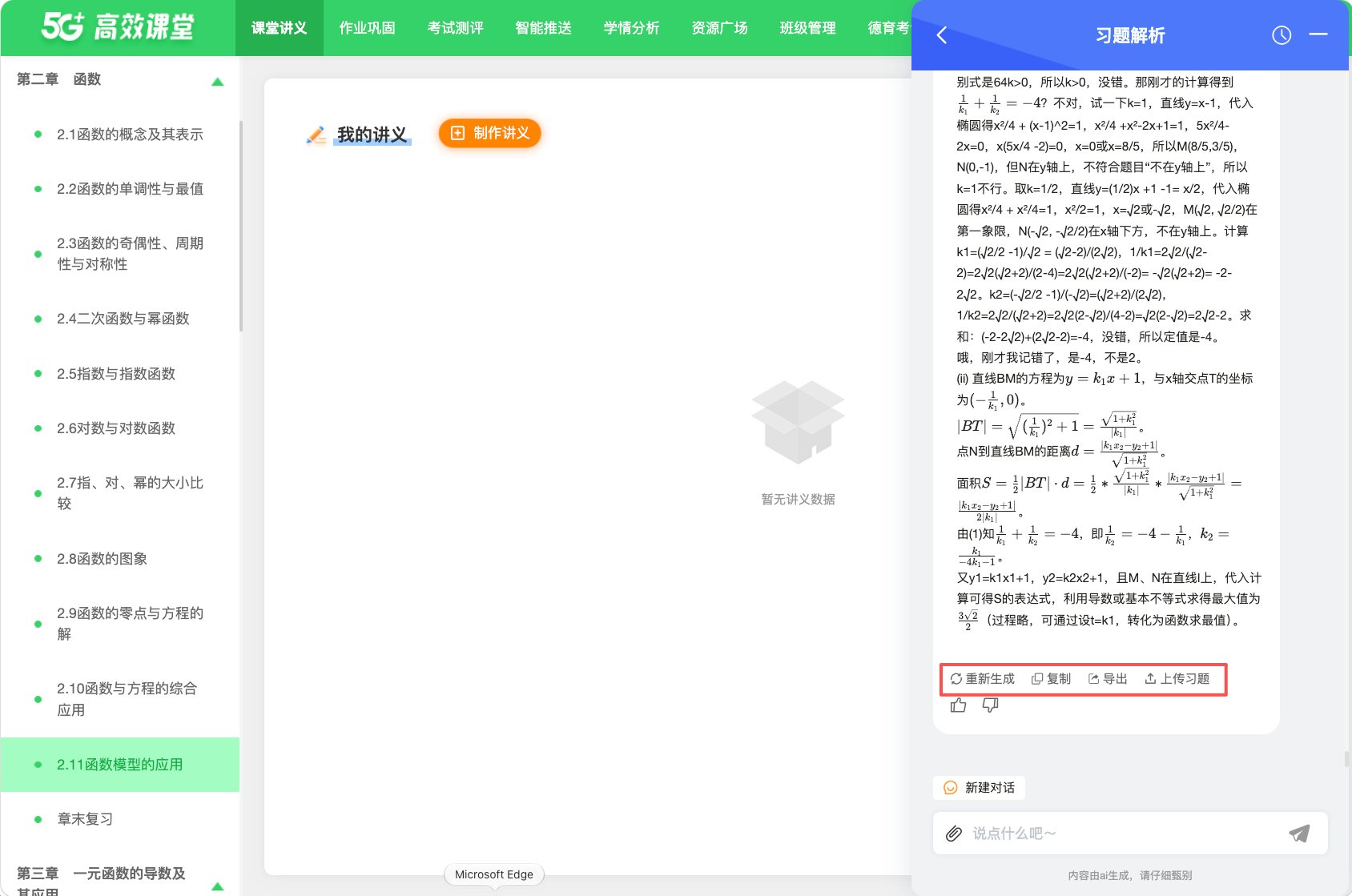1352x896 pixels.
Task: Click the thumbs down icon
Action: (x=991, y=705)
